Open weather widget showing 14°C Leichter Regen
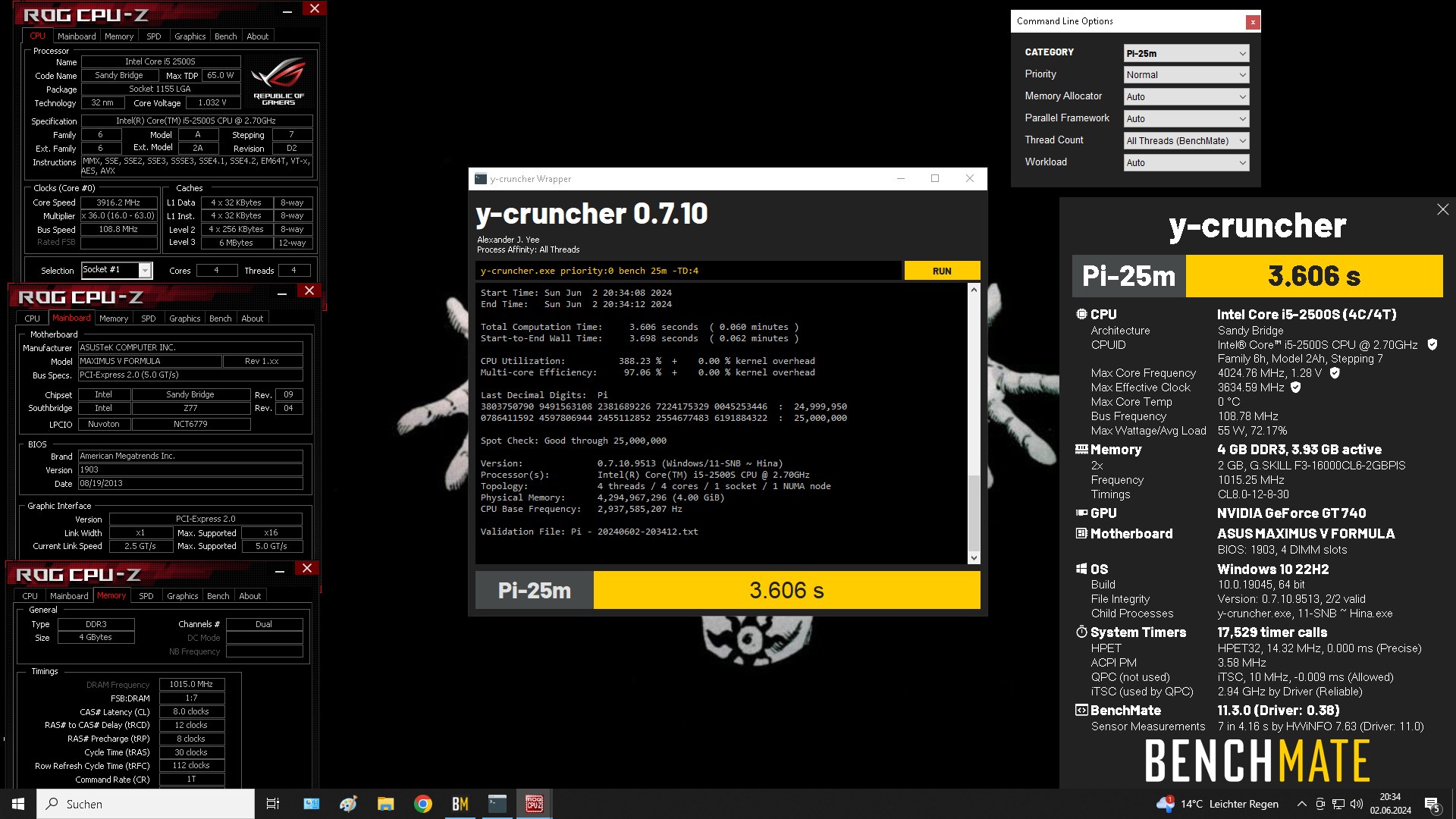 (1218, 804)
